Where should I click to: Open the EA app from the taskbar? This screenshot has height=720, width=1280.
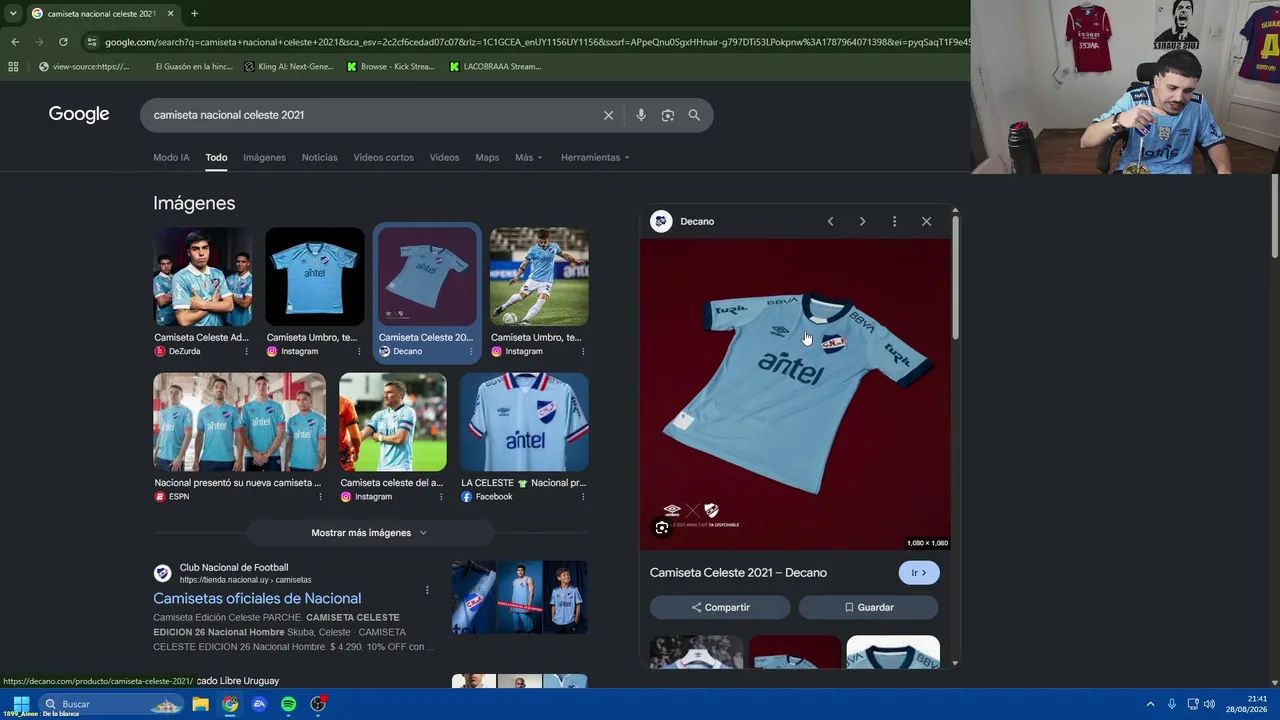tap(259, 704)
